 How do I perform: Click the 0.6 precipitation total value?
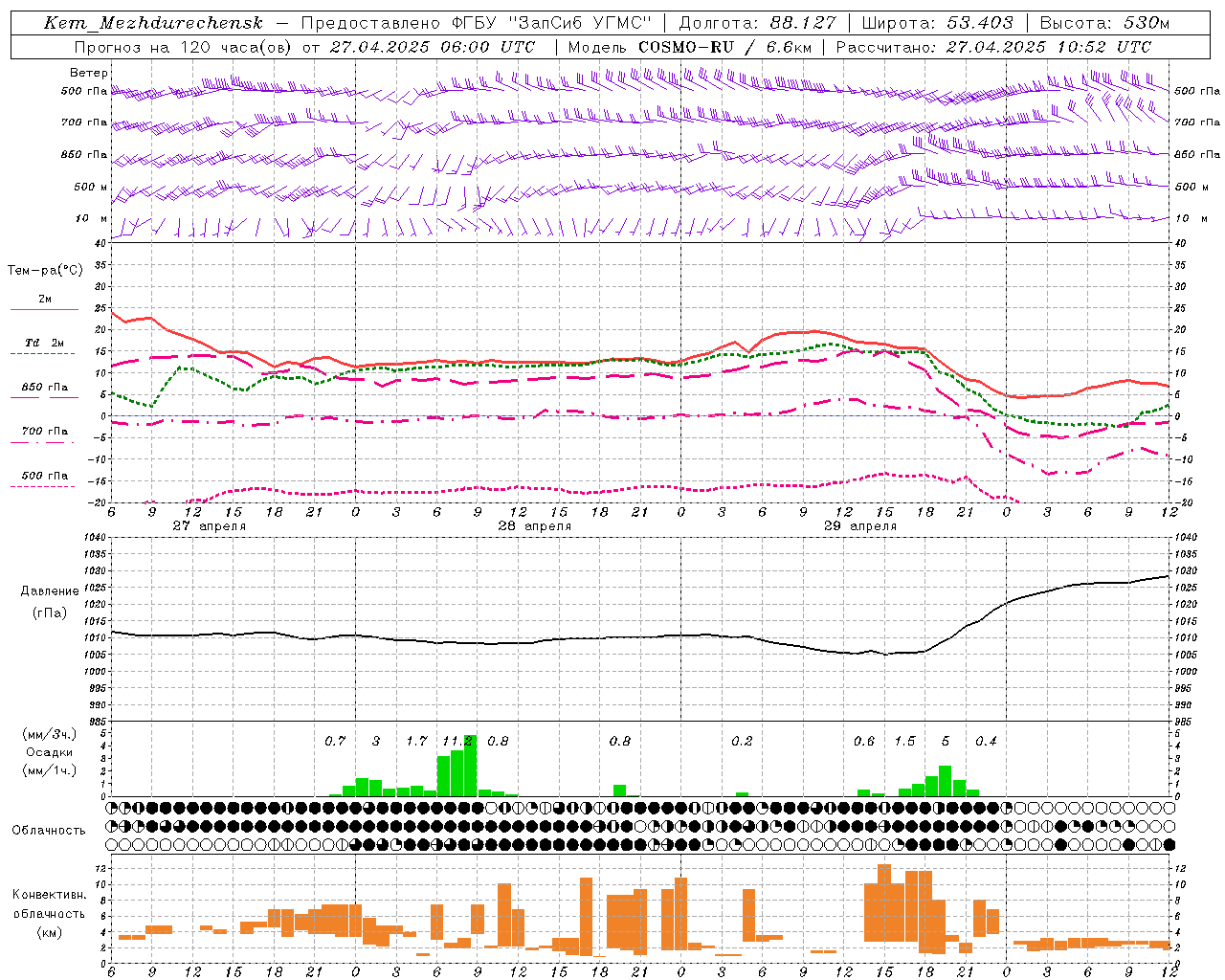point(864,742)
